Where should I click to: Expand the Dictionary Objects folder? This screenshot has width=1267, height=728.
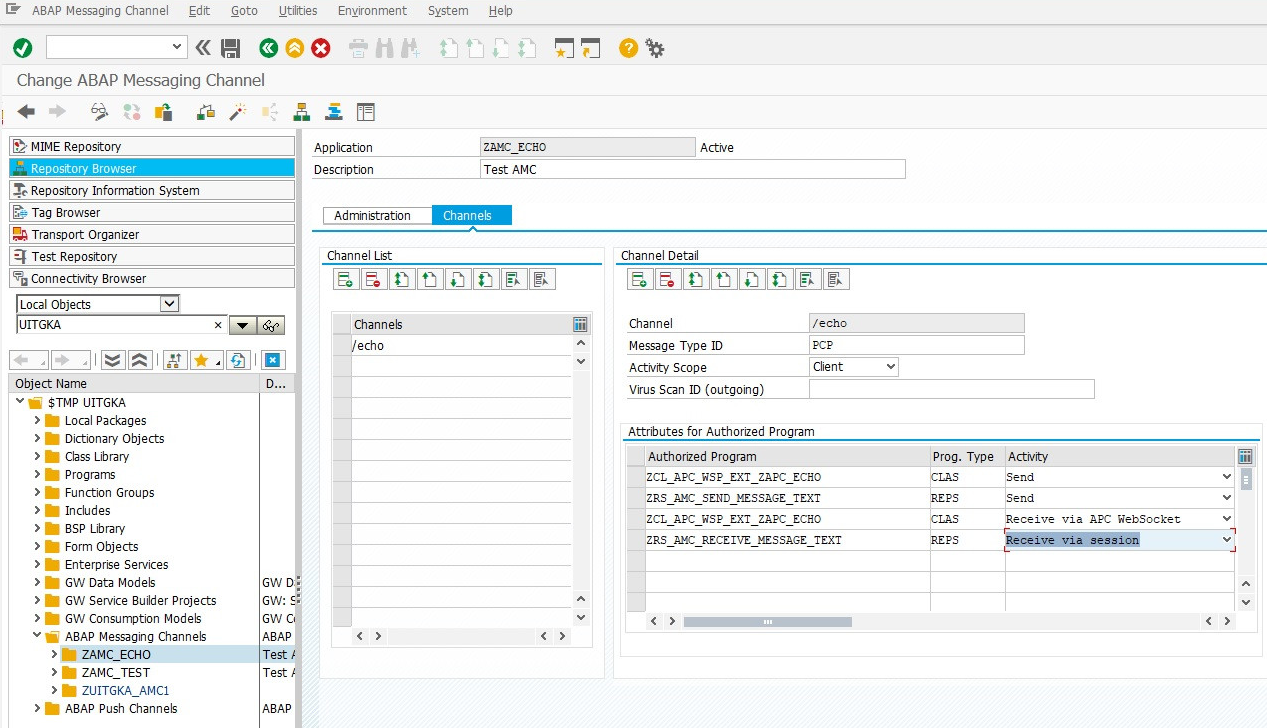38,439
